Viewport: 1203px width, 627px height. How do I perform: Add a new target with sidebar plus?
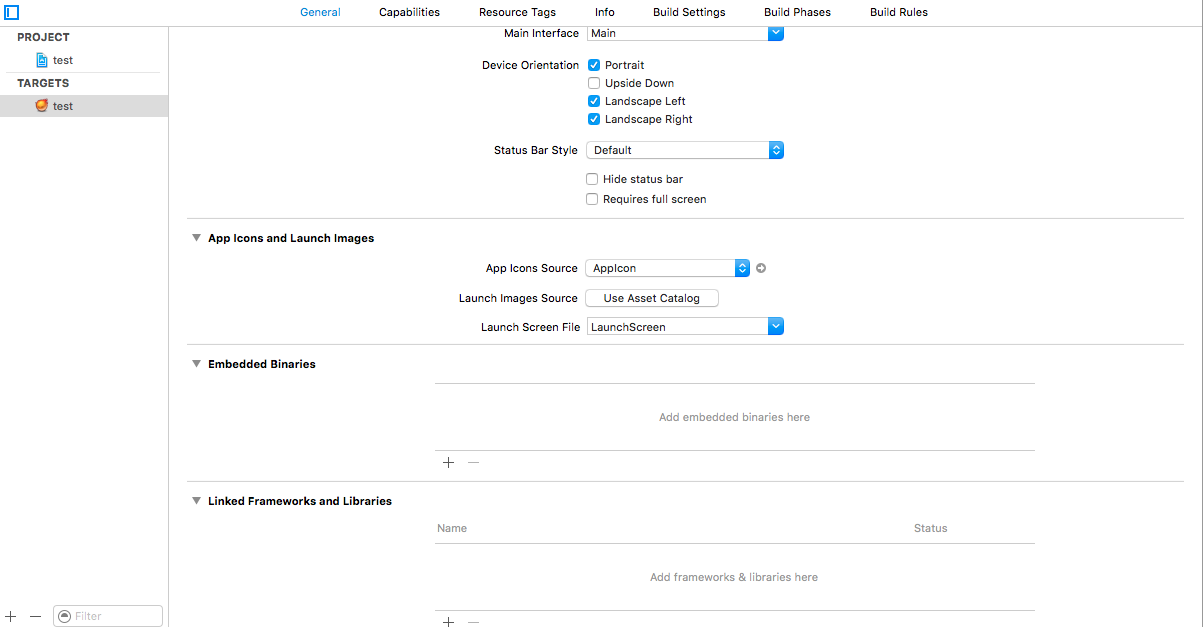(11, 616)
